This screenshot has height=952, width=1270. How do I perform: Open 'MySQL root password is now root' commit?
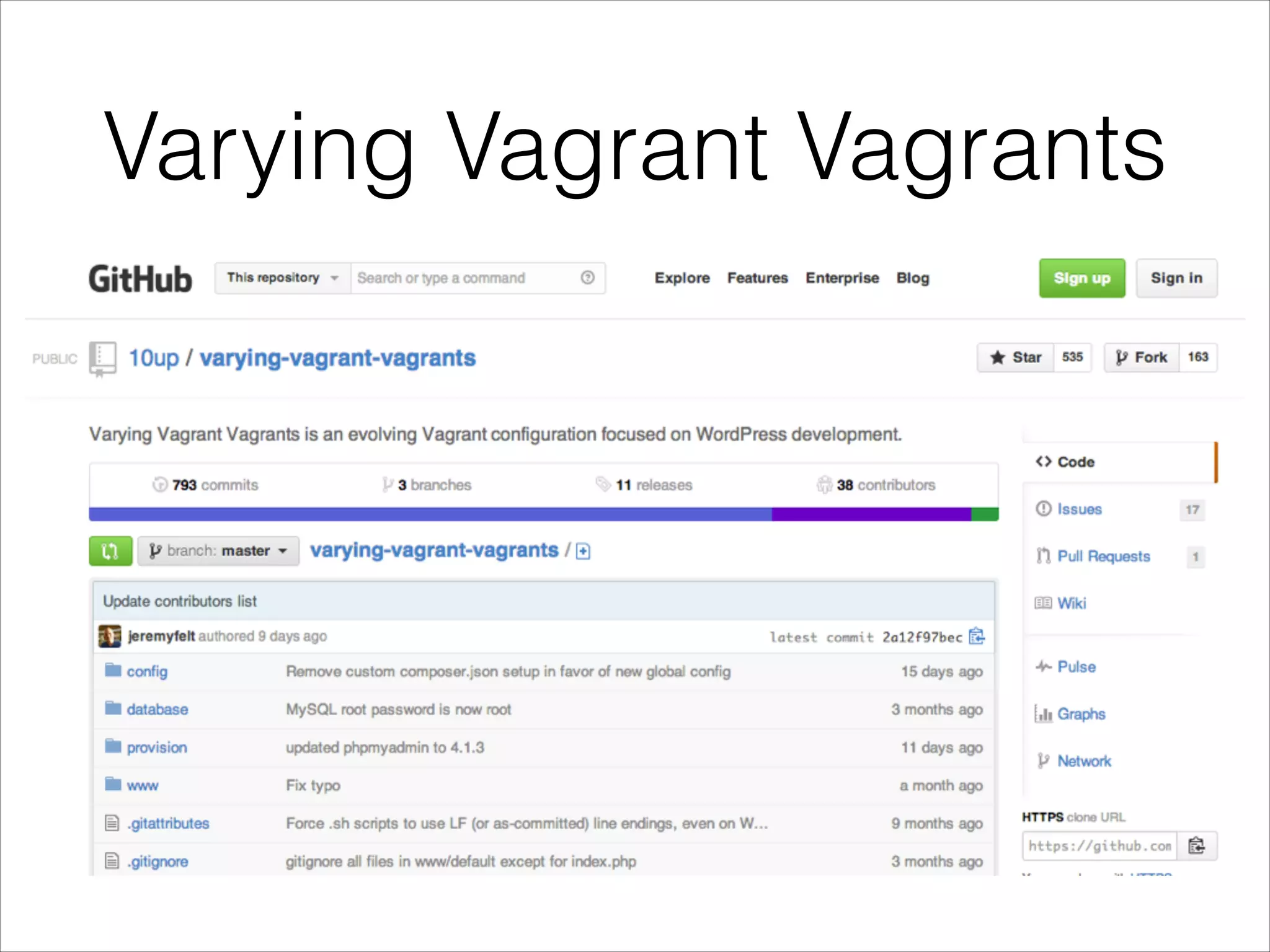399,709
